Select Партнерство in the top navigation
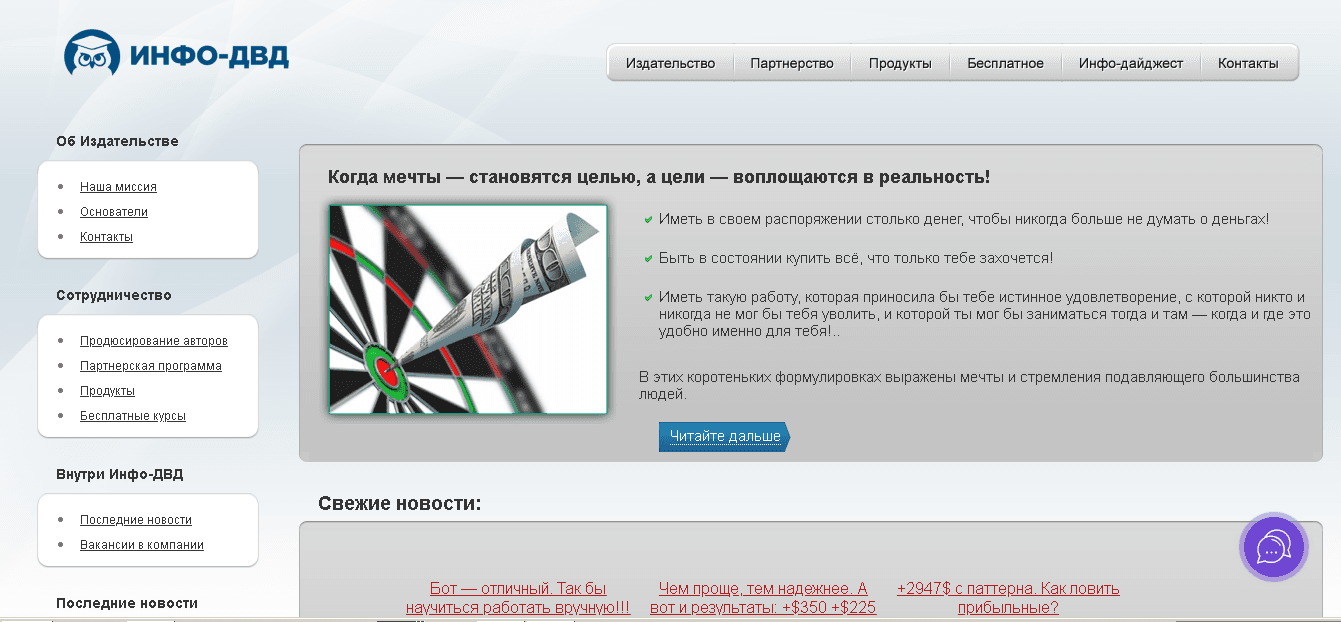Viewport: 1341px width, 622px height. 791,63
